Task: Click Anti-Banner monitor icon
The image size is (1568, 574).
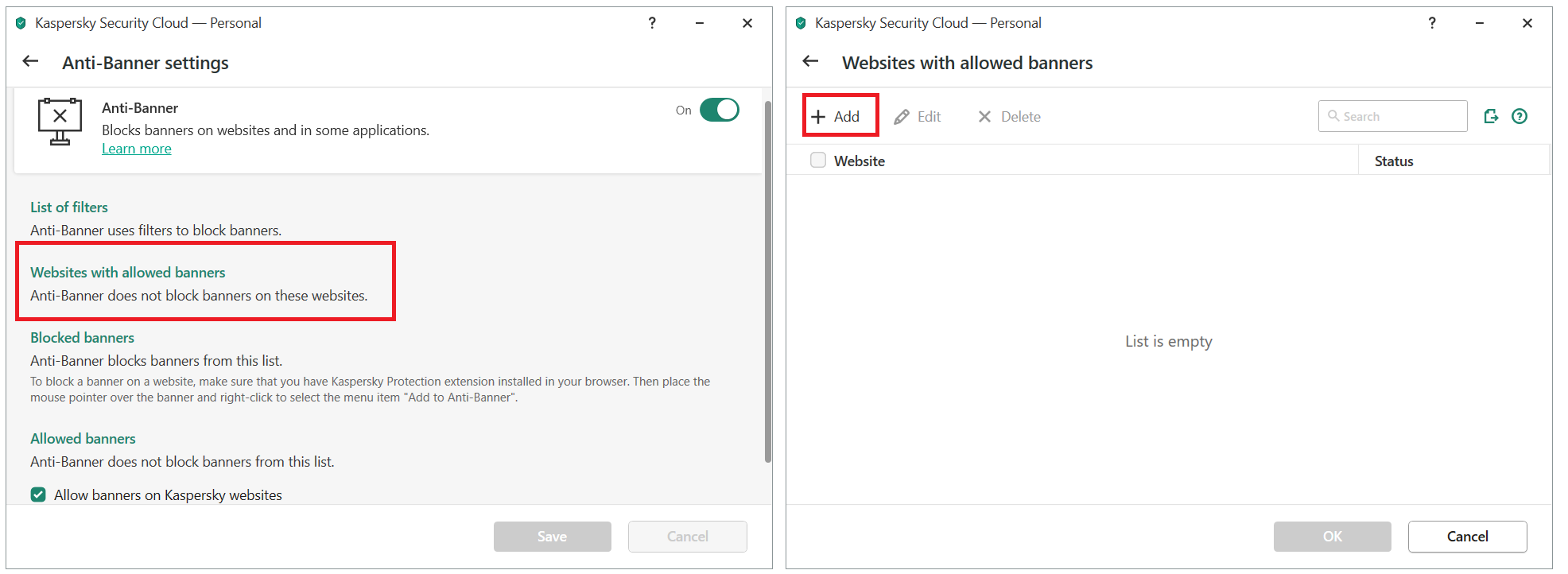Action: pos(60,122)
